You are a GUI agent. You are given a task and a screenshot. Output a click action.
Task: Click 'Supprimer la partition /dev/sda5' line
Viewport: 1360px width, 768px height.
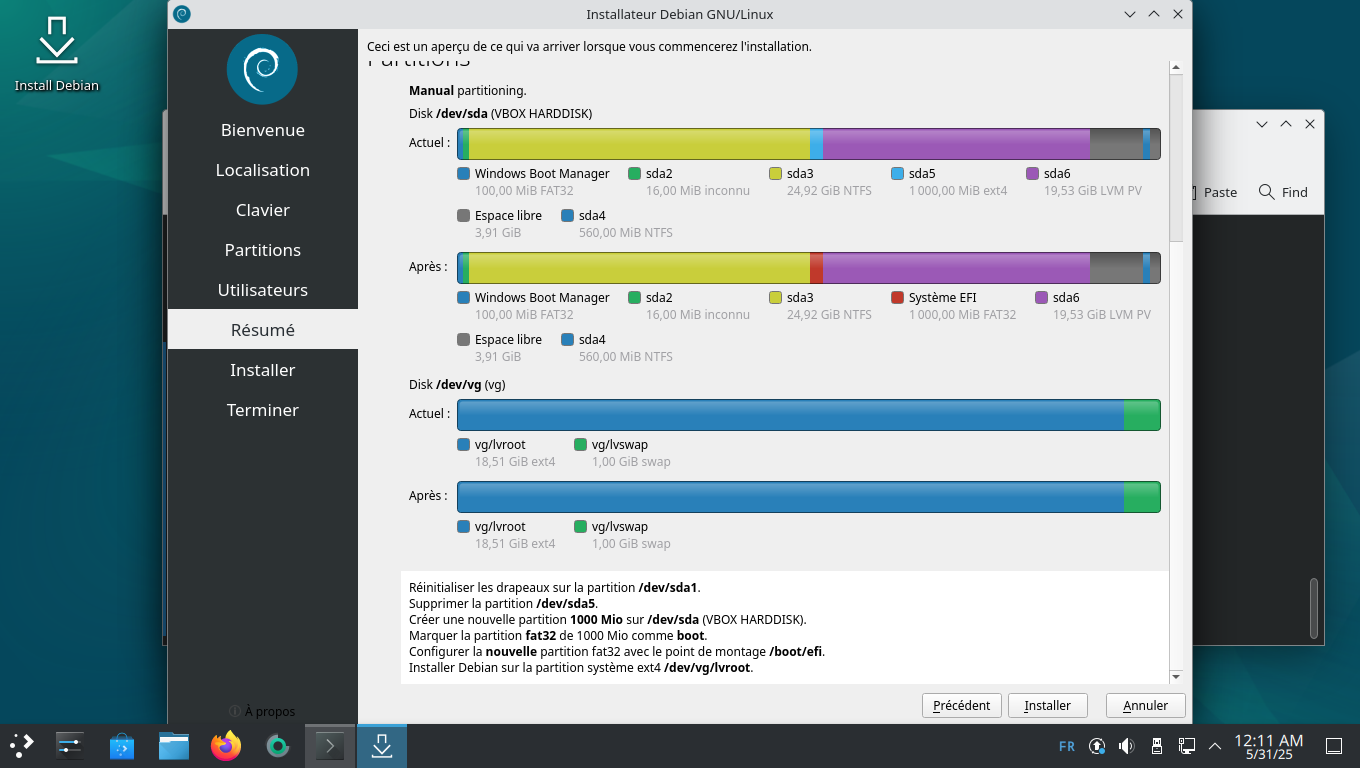point(503,604)
